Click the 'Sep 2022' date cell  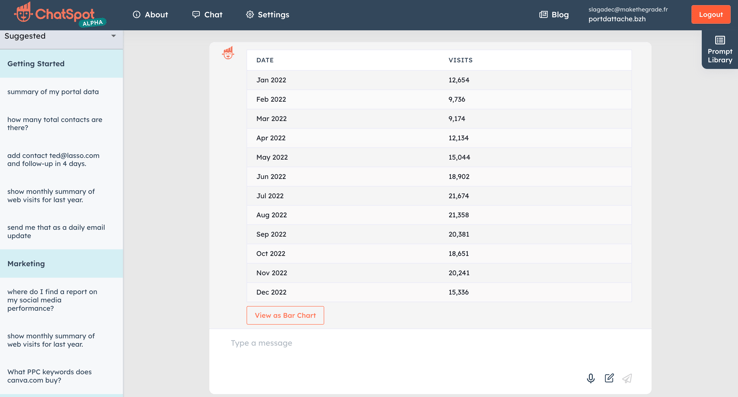pyautogui.click(x=271, y=234)
